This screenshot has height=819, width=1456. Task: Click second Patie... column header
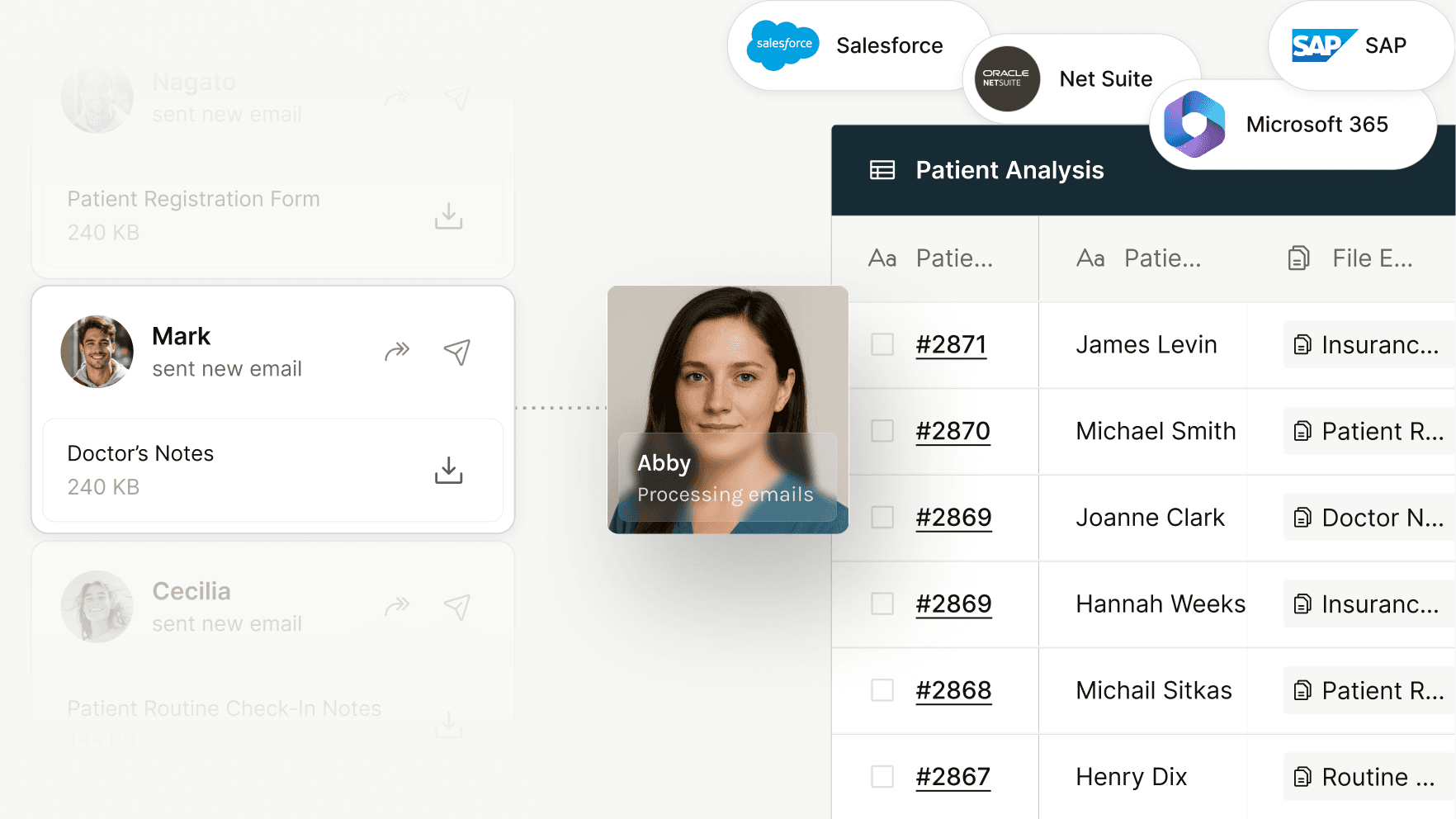[1142, 258]
